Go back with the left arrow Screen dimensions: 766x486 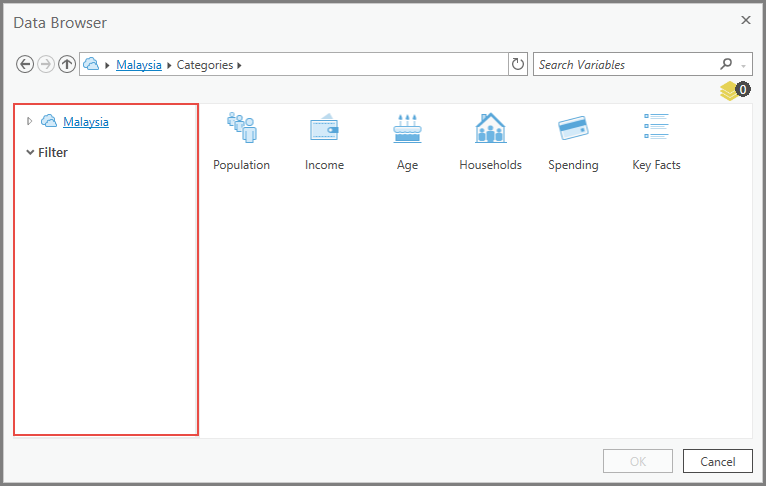[25, 64]
